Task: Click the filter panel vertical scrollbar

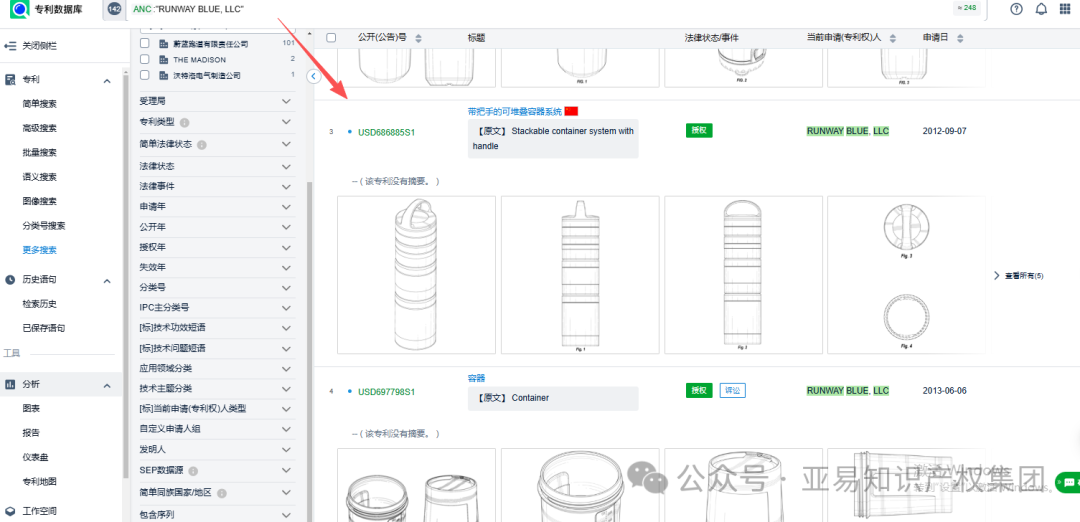Action: [309, 351]
